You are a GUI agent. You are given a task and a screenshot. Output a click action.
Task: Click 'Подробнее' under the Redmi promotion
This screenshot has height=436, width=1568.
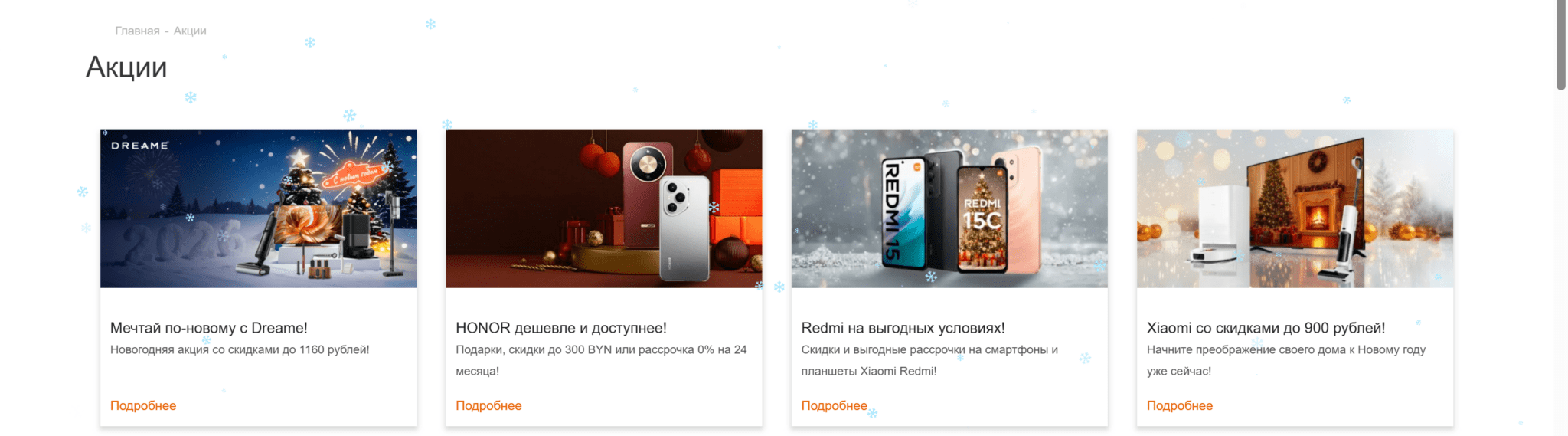pos(834,405)
